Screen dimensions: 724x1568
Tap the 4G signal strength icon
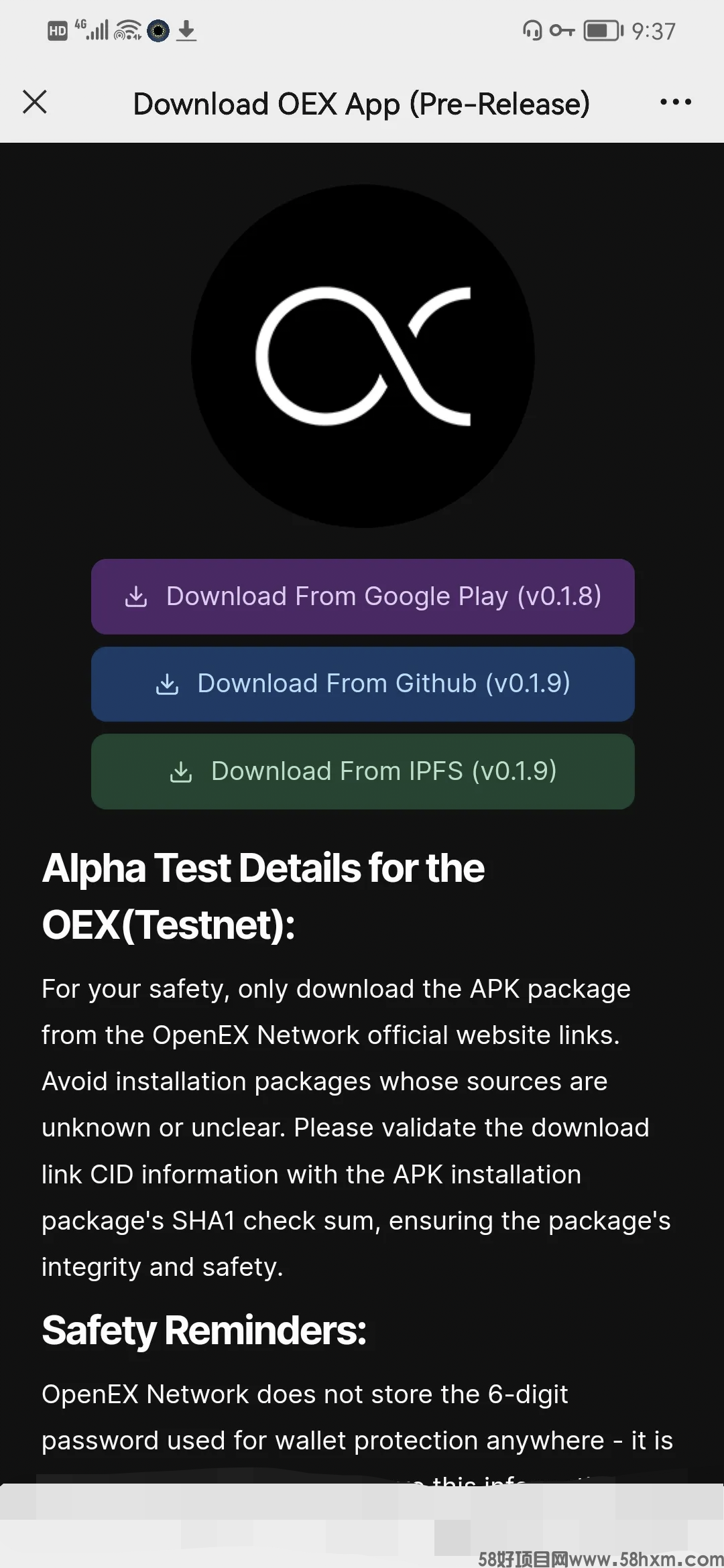click(93, 29)
